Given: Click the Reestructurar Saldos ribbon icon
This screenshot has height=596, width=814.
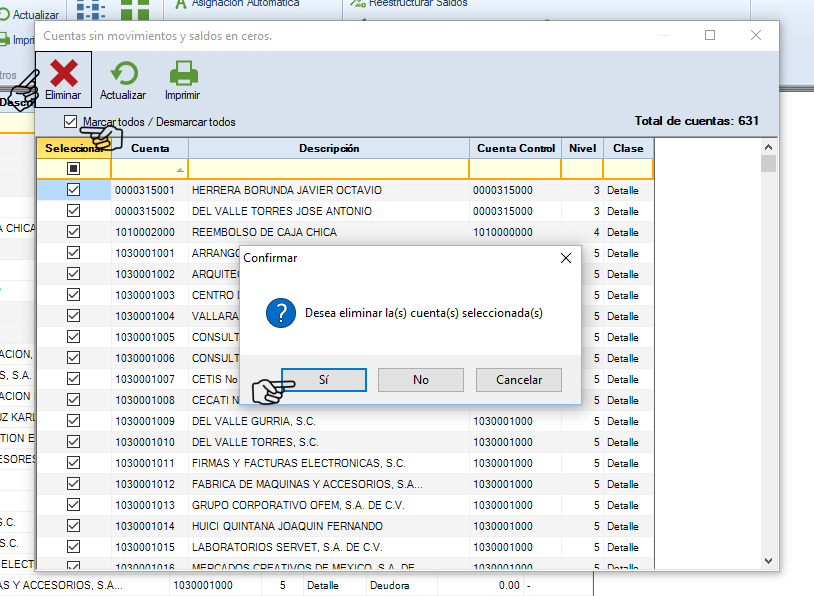Looking at the screenshot, I should [x=358, y=4].
